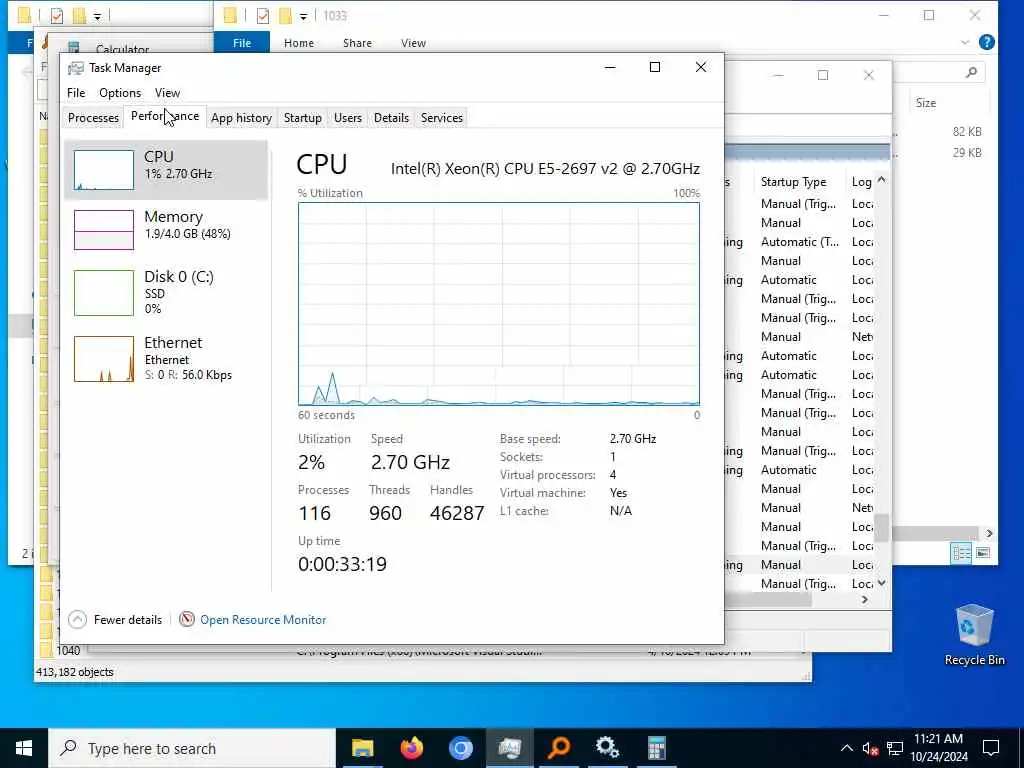Image resolution: width=1024 pixels, height=768 pixels.
Task: Click the vertical scrollbar thumb in Services window
Action: point(882,528)
